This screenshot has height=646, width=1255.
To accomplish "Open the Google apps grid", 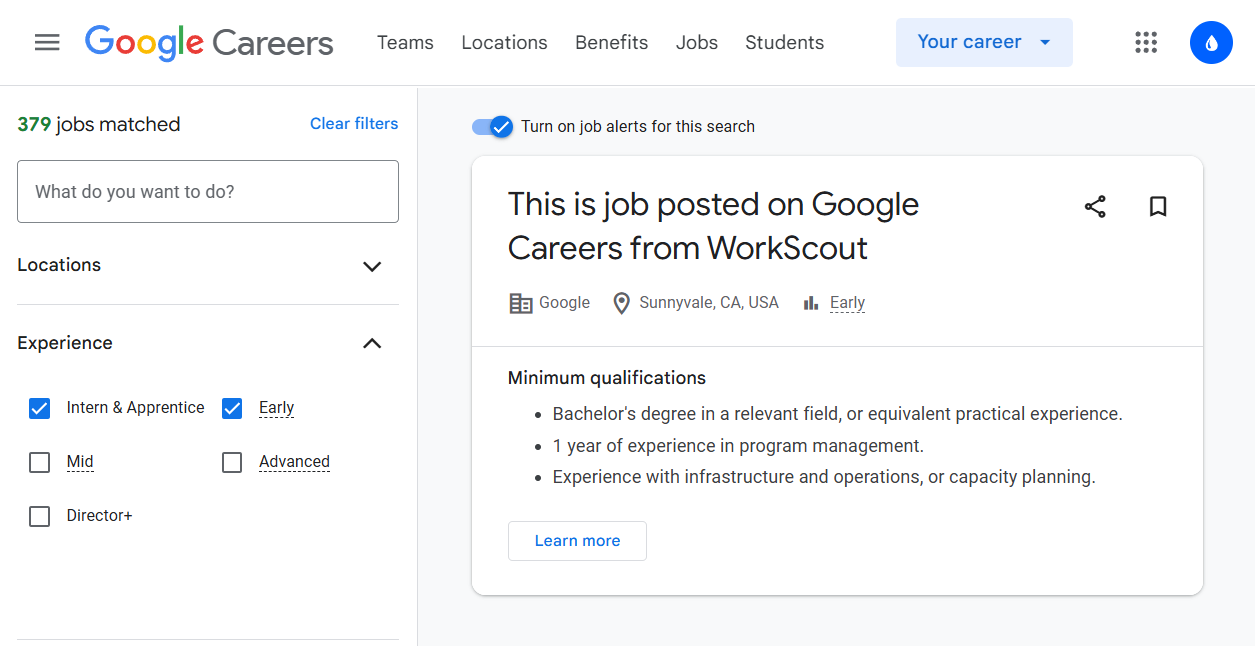I will point(1146,42).
